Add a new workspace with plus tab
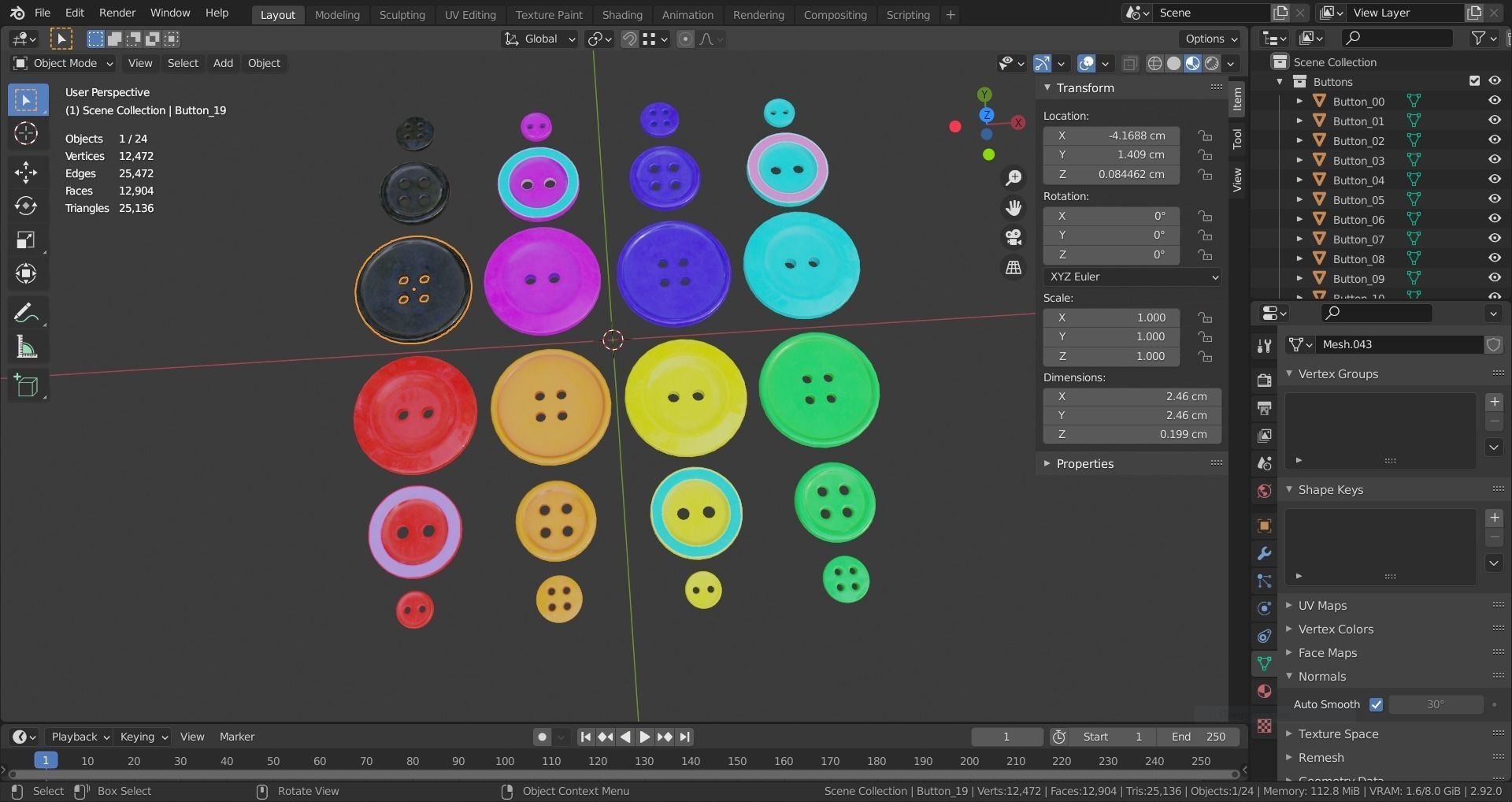 coord(951,14)
